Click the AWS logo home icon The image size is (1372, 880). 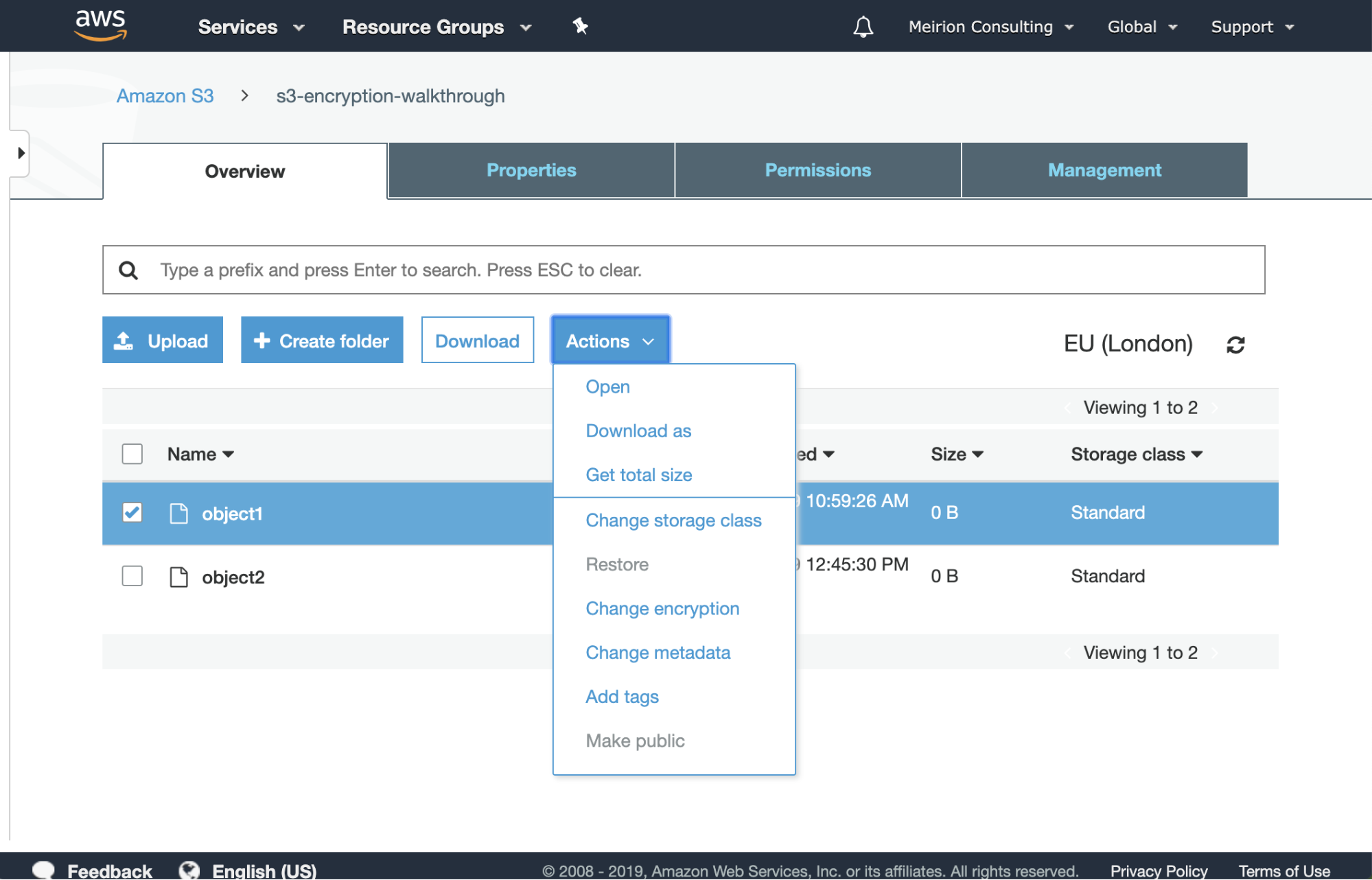tap(100, 25)
